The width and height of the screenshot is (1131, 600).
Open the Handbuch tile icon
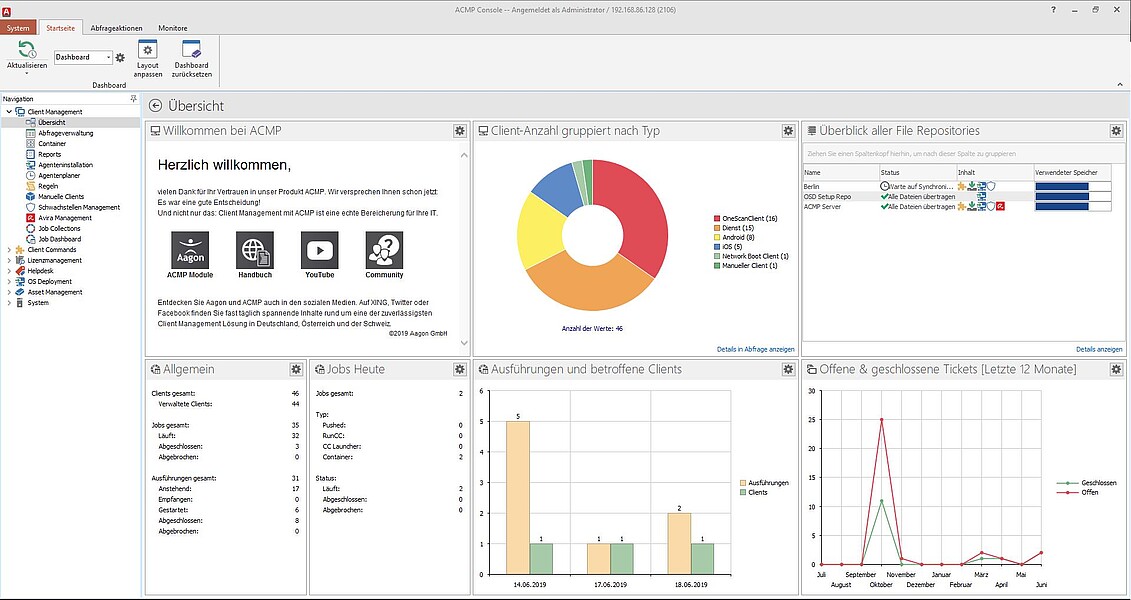pyautogui.click(x=254, y=250)
